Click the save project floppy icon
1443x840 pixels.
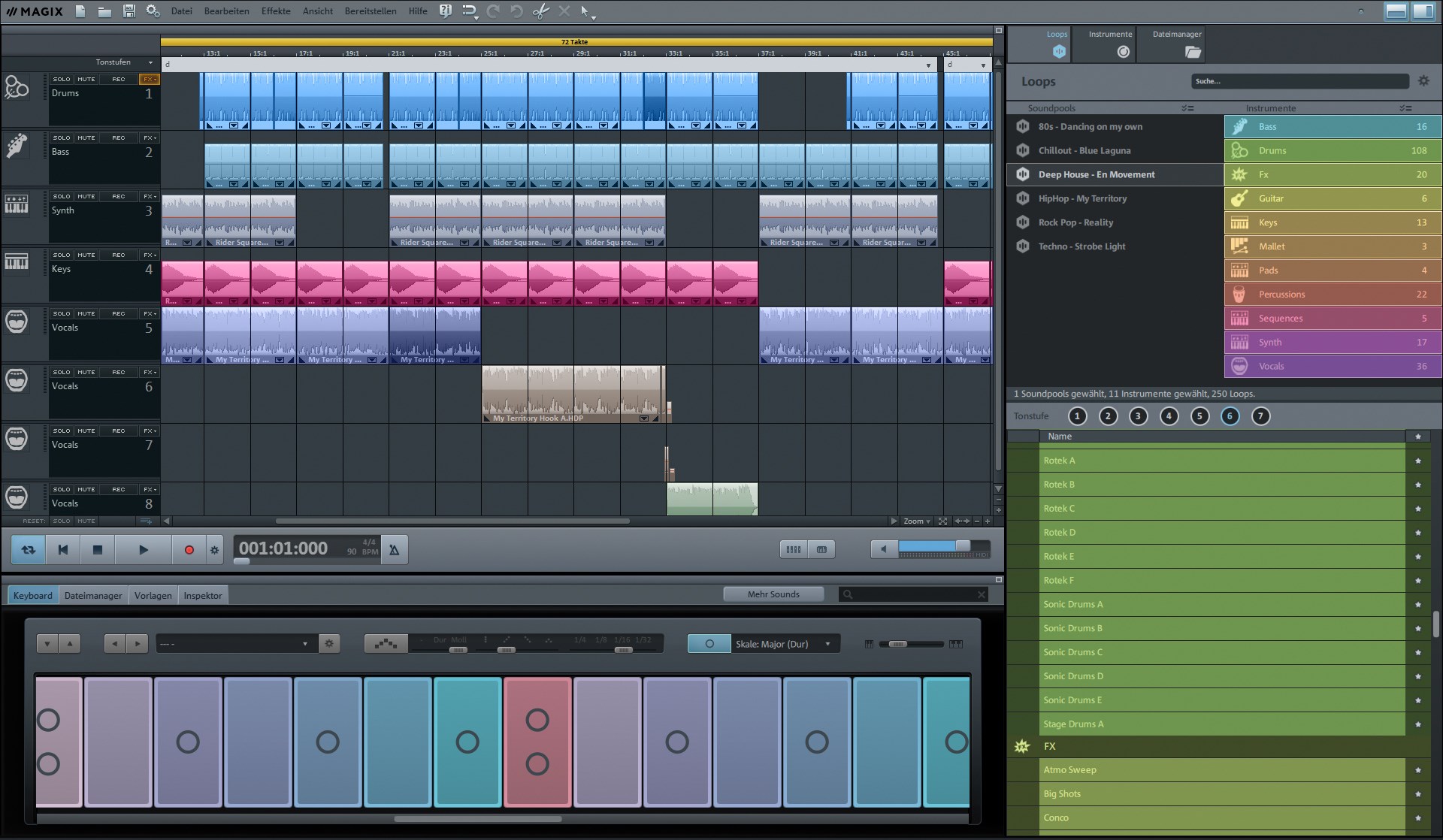pos(129,11)
